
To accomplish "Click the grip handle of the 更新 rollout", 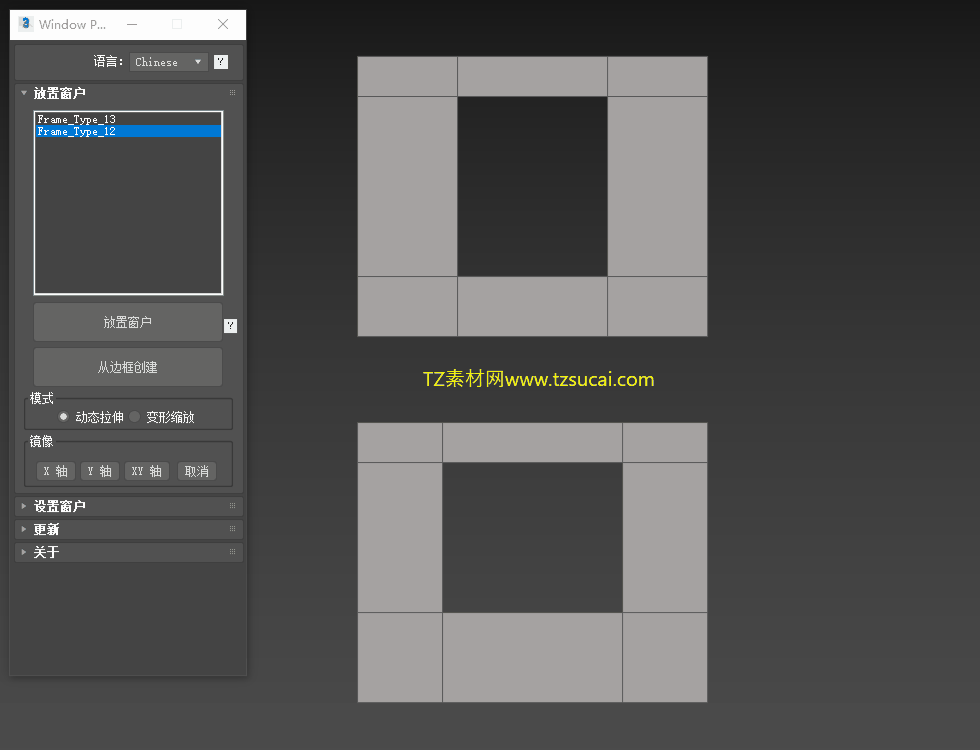I will [x=232, y=529].
